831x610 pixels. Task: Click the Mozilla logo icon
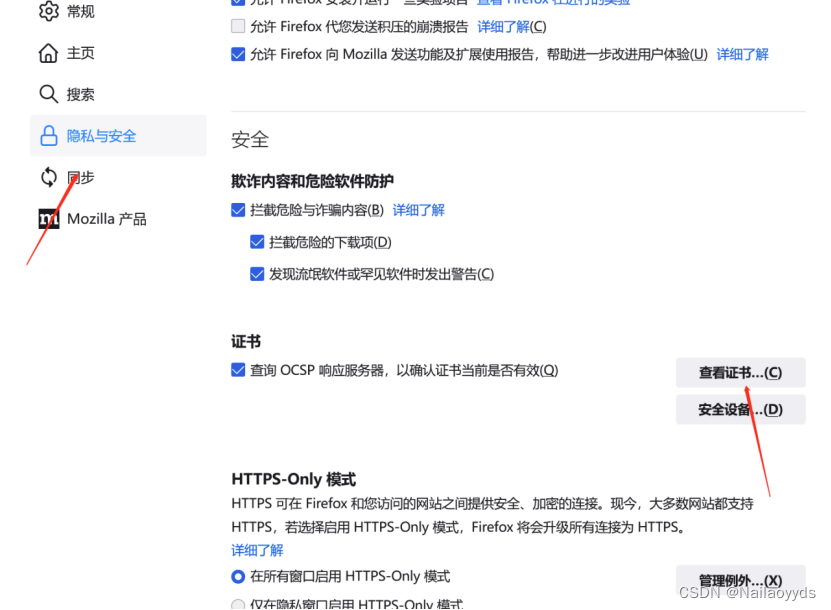[49, 219]
